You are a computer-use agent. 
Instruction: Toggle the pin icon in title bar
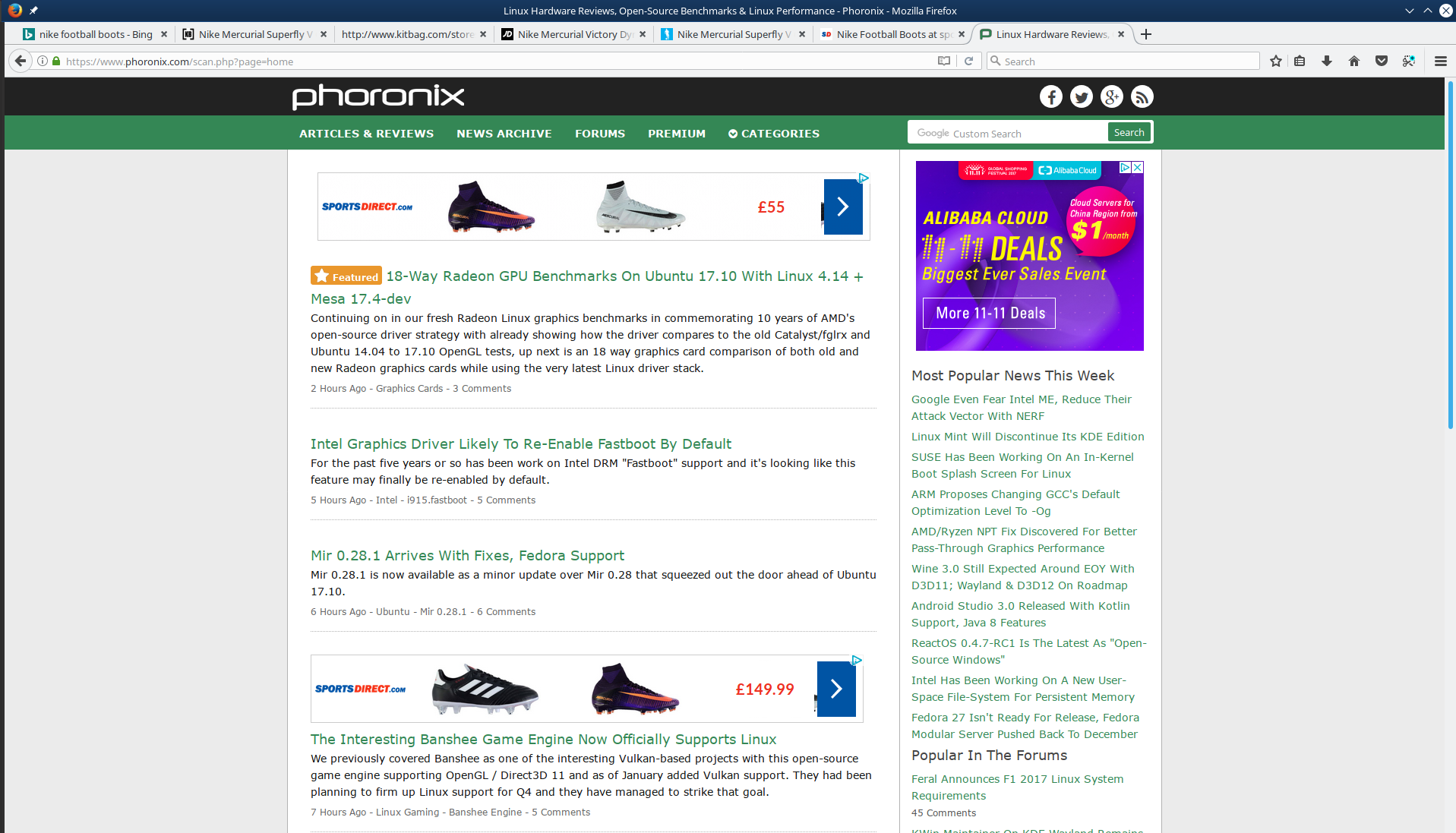coord(33,11)
